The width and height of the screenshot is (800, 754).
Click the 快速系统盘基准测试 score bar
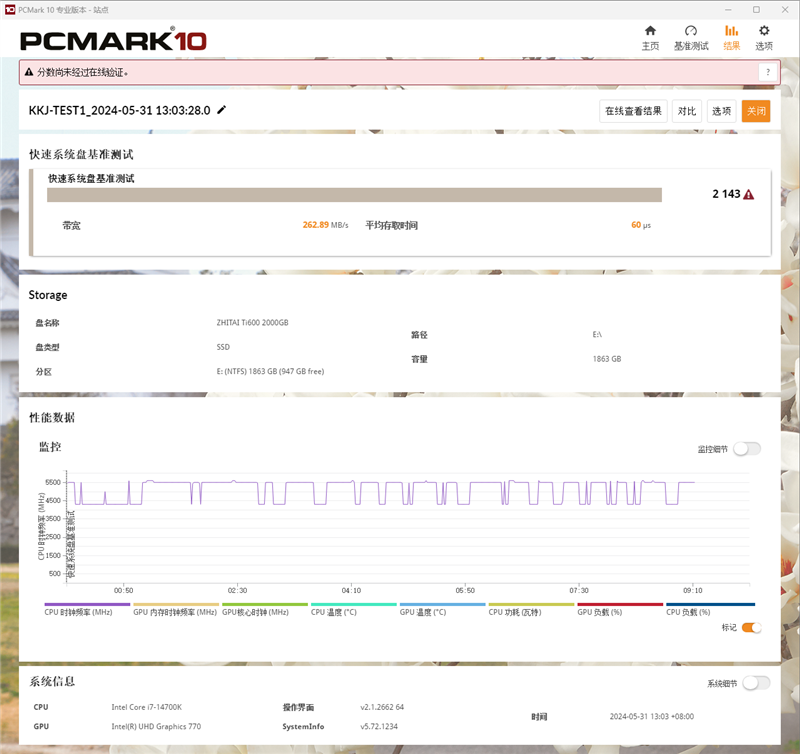tap(354, 195)
